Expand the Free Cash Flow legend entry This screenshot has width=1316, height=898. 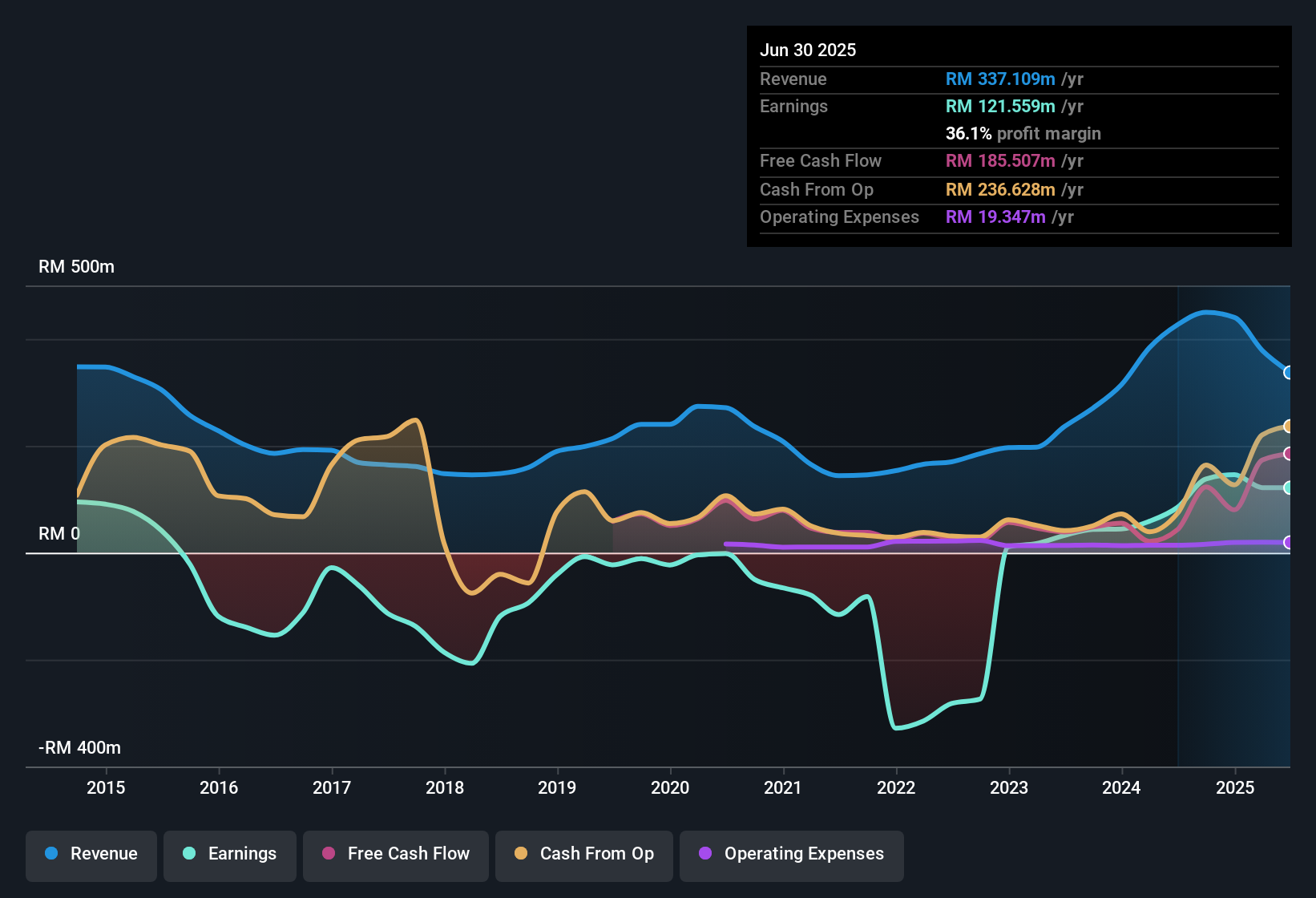[395, 854]
